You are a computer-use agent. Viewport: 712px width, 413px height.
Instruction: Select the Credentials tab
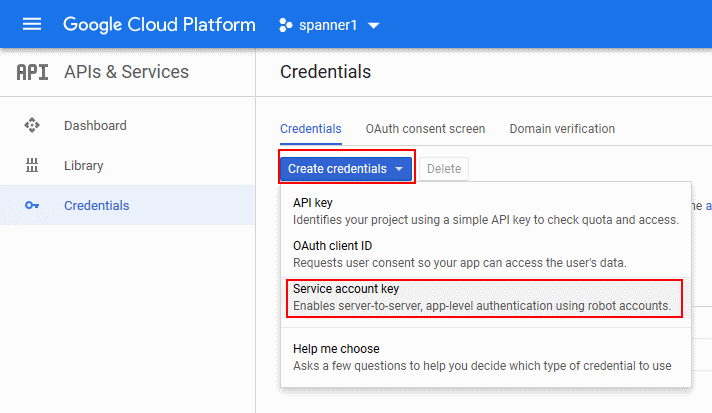(310, 129)
